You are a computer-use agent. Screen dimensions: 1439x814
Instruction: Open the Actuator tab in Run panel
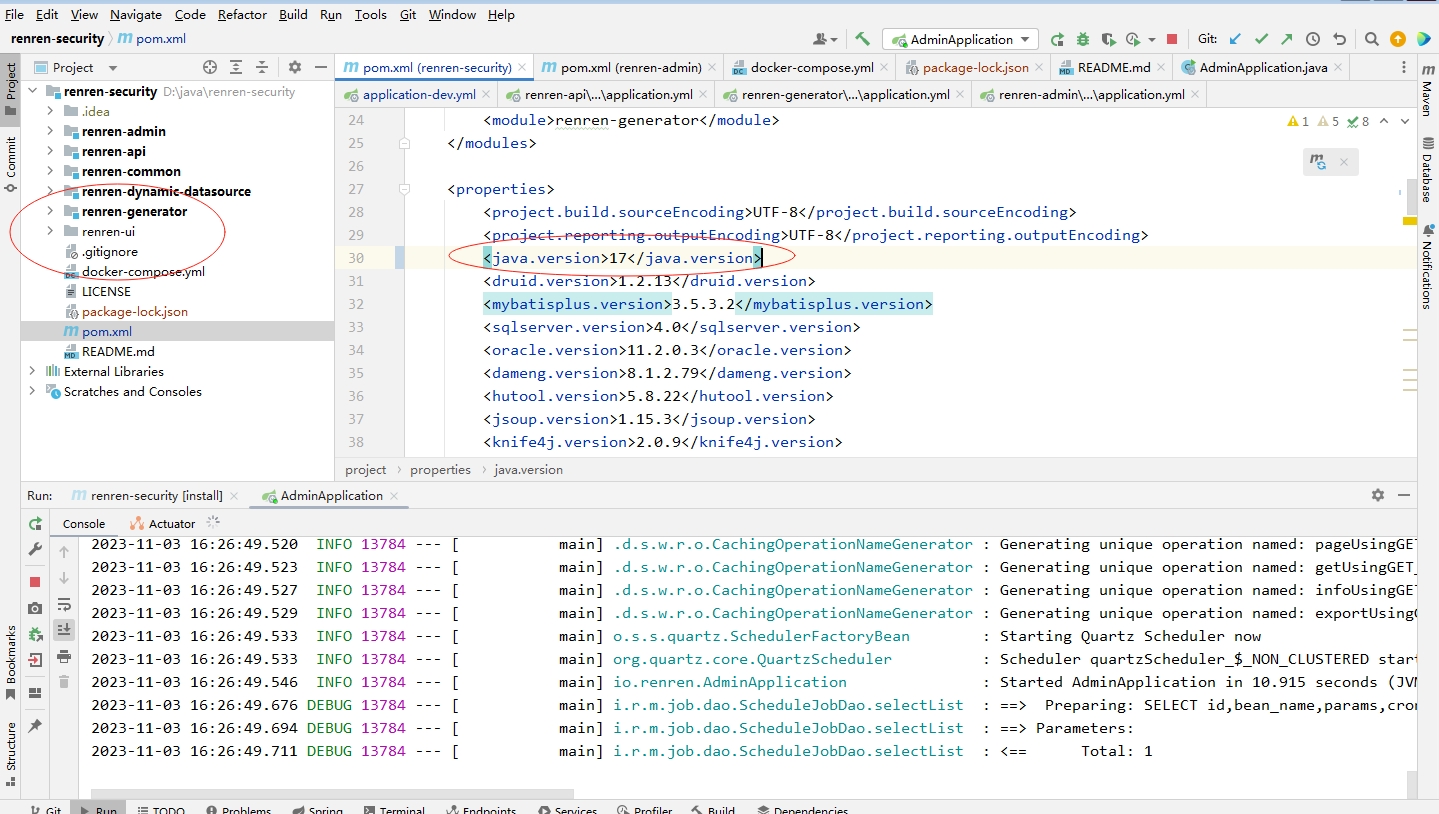[x=171, y=523]
